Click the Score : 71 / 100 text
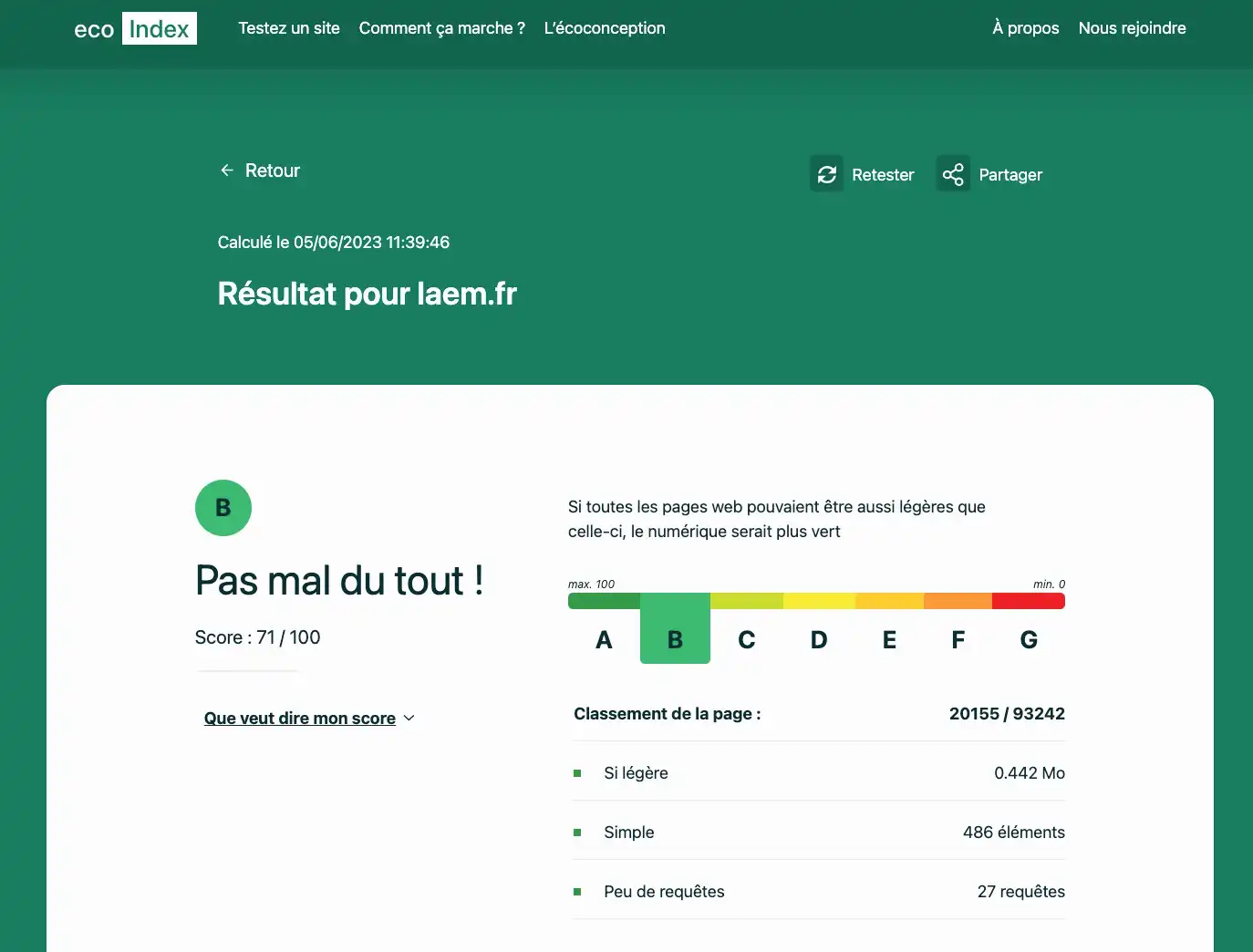The height and width of the screenshot is (952, 1253). [257, 637]
